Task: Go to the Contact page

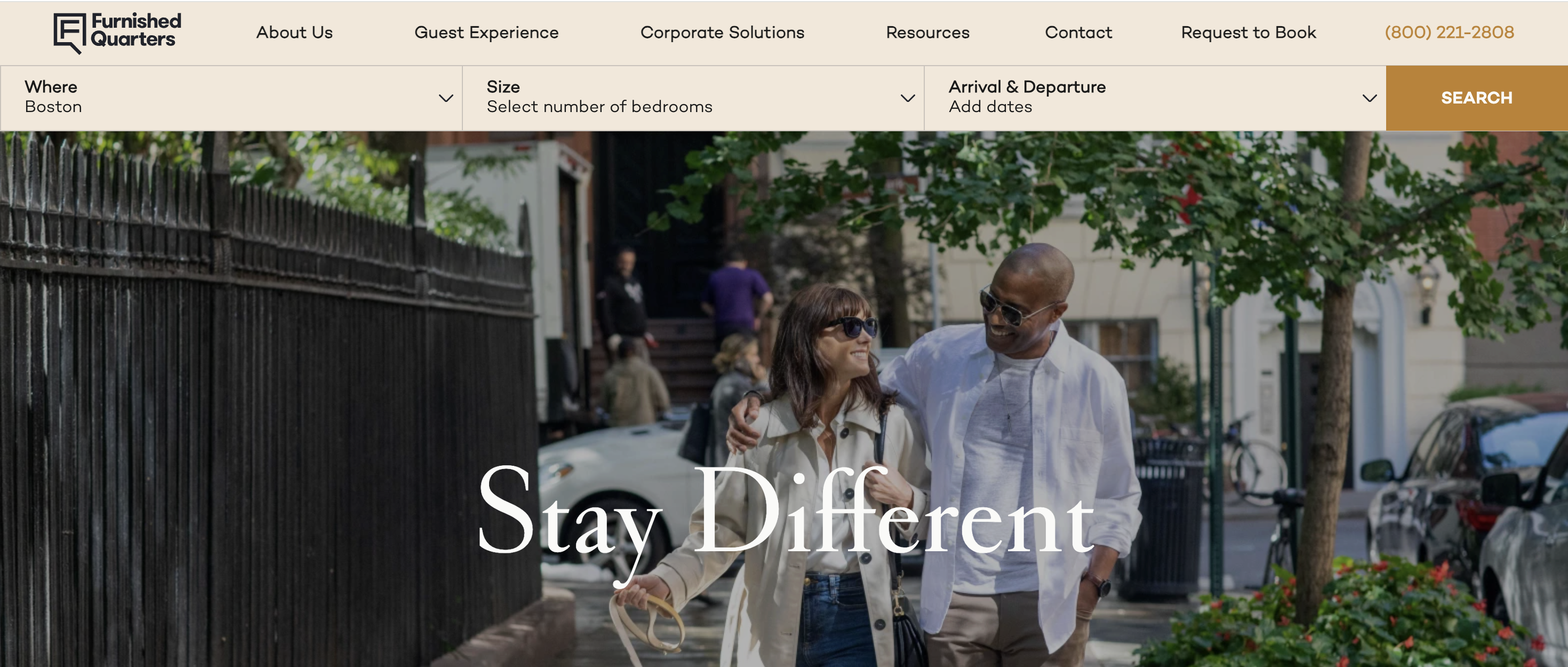Action: (x=1078, y=33)
